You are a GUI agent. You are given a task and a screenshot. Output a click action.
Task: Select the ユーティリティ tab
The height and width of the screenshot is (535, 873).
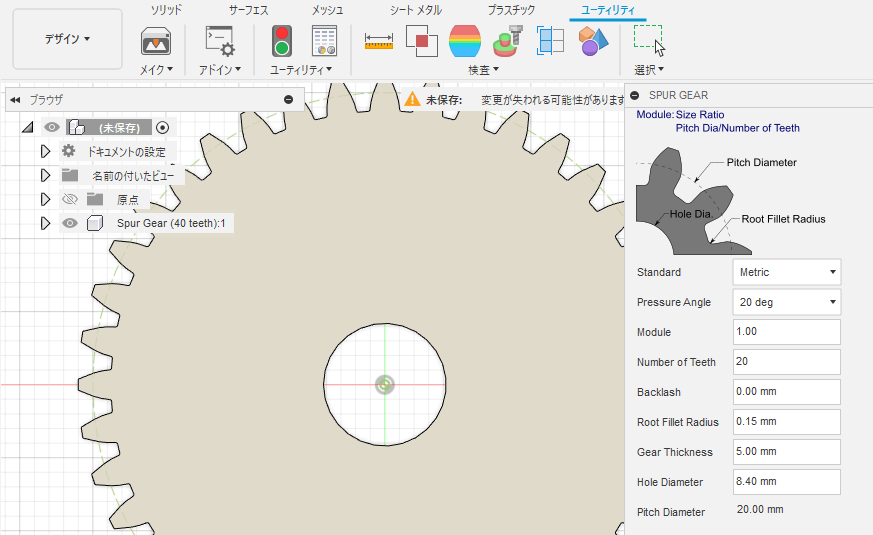click(607, 10)
